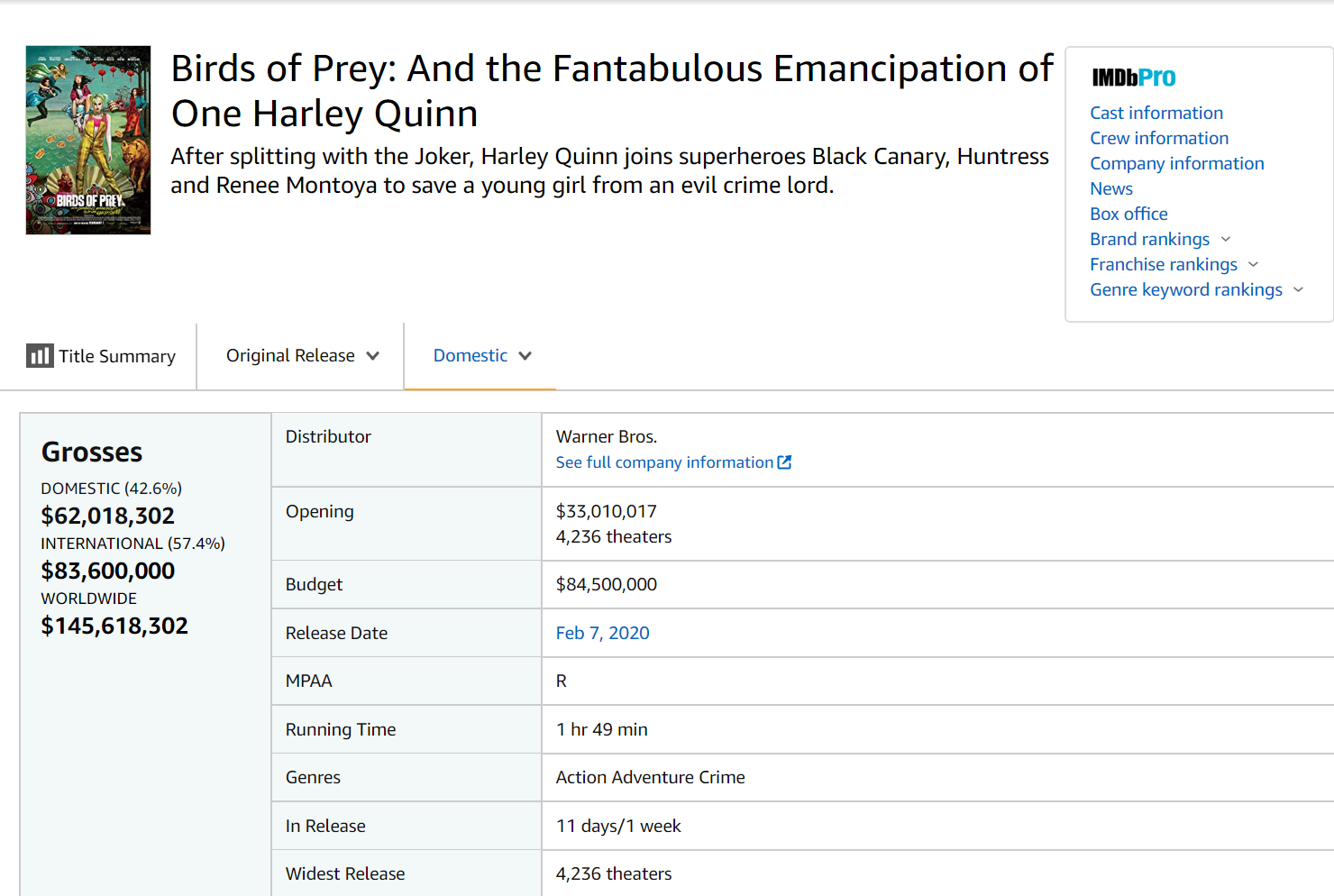Click the Genres row label
This screenshot has width=1334, height=896.
pyautogui.click(x=313, y=777)
